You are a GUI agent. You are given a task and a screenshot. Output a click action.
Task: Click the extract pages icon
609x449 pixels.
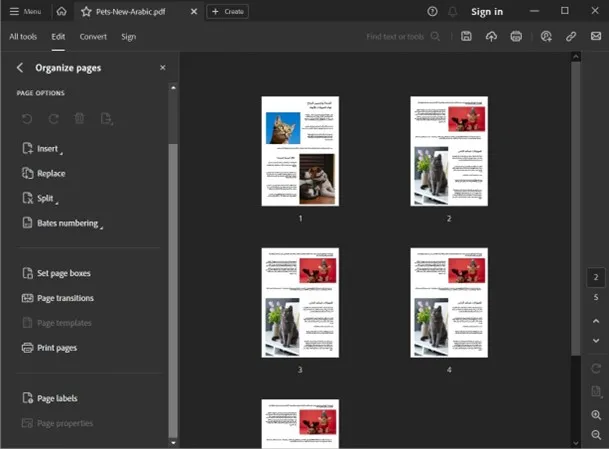[106, 119]
